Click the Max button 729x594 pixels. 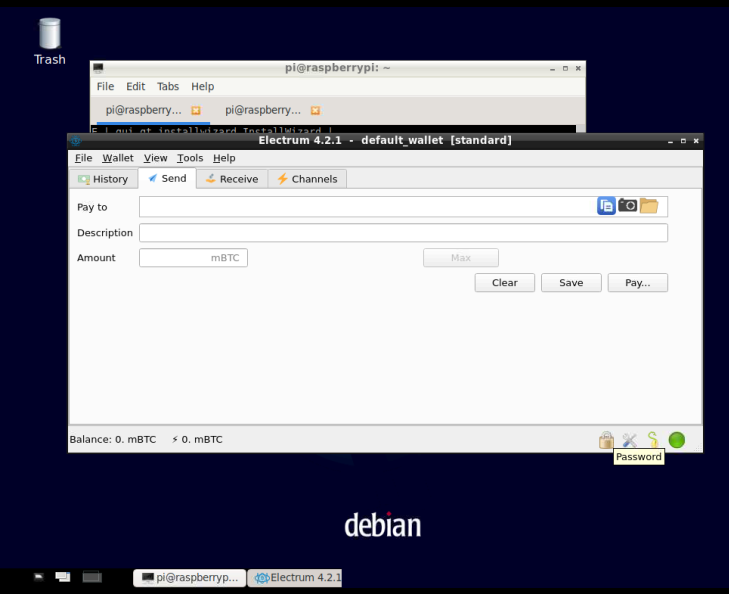(x=461, y=257)
